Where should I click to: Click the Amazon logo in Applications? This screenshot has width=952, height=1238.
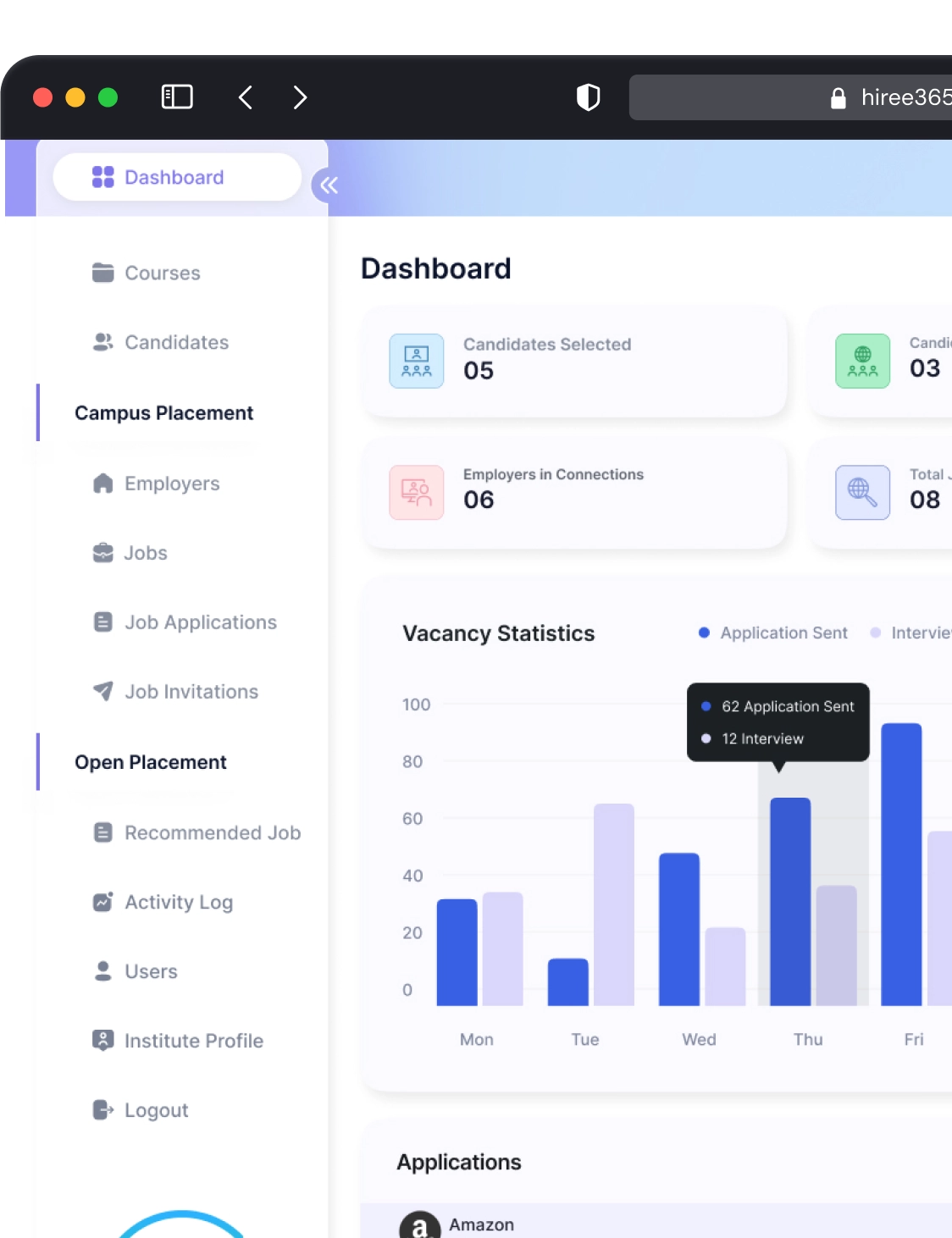420,1225
